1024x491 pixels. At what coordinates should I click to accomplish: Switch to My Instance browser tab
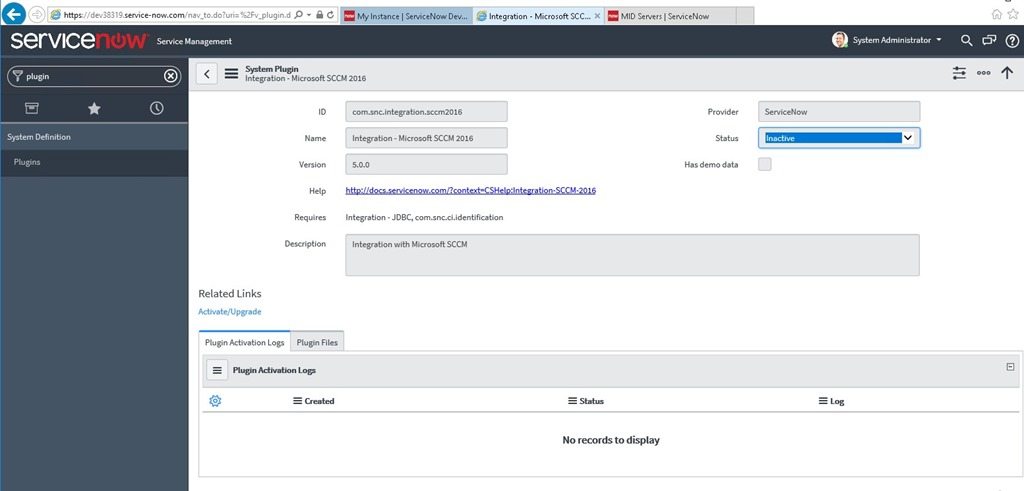click(406, 16)
